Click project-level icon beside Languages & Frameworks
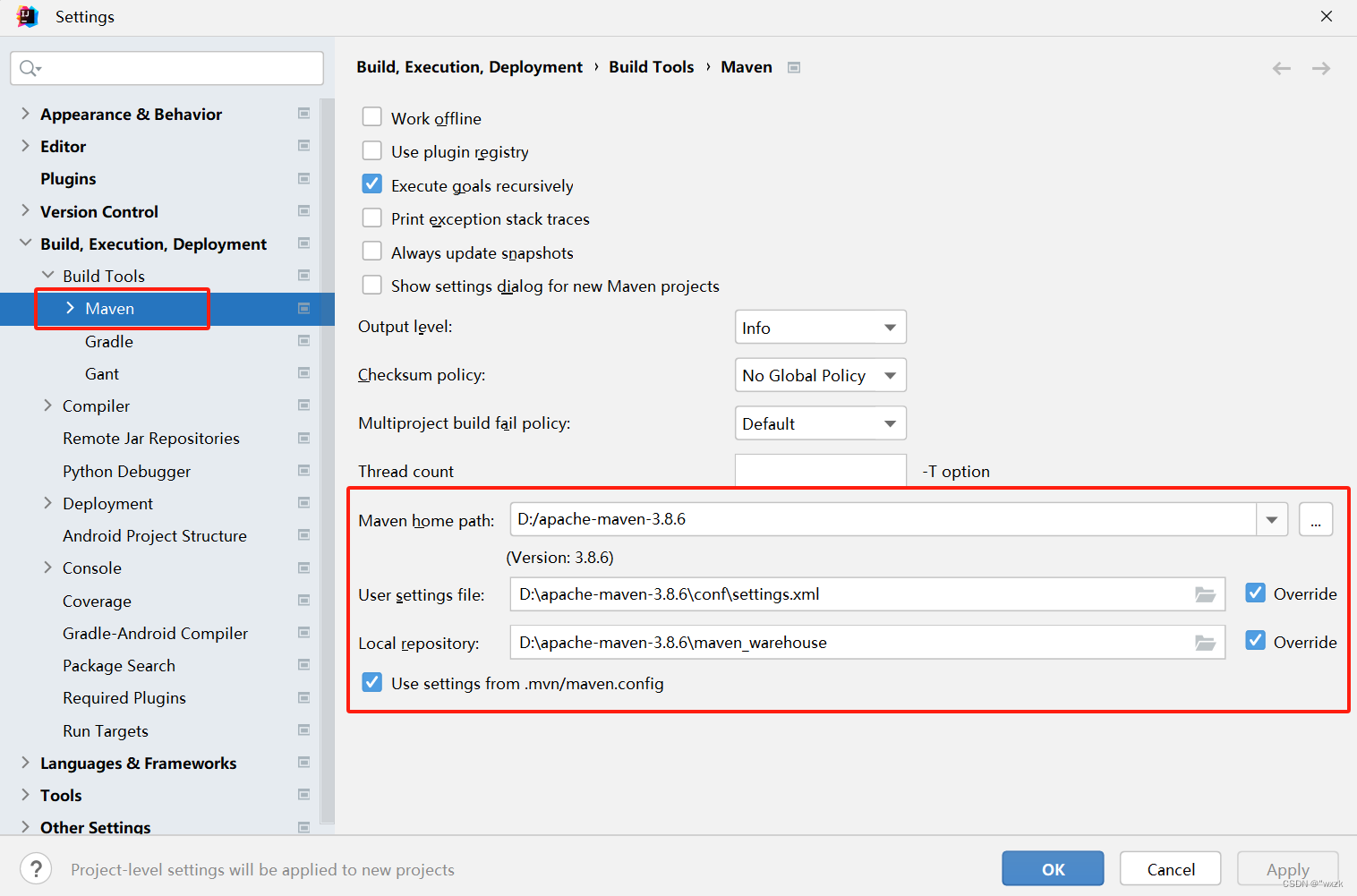Viewport: 1357px width, 896px height. tap(304, 763)
